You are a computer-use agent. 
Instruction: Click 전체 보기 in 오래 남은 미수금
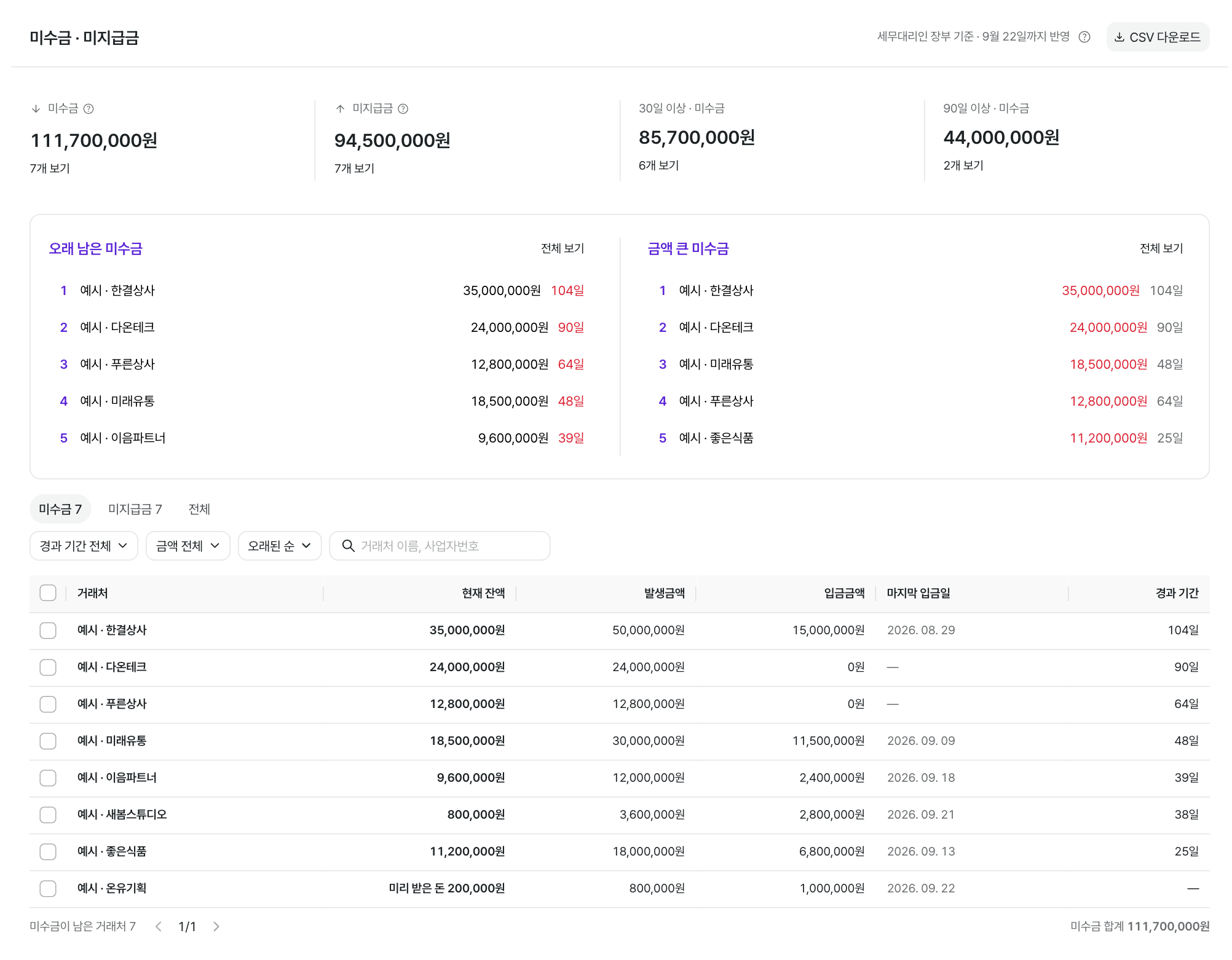(x=563, y=248)
